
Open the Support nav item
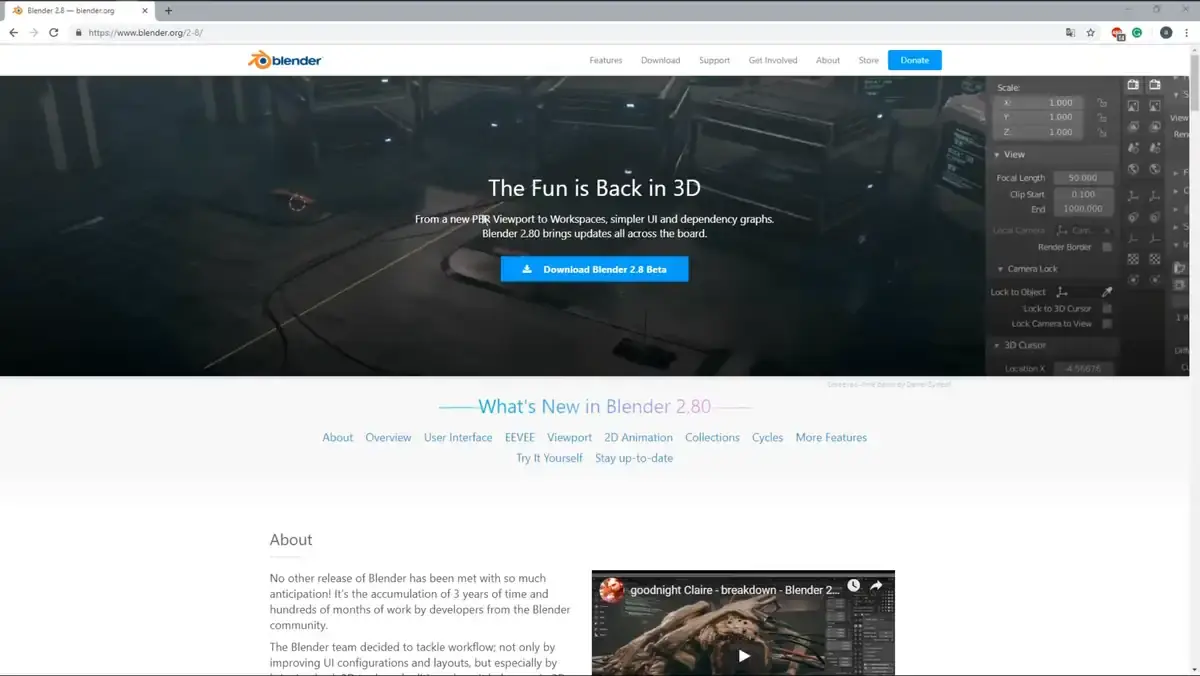(714, 60)
